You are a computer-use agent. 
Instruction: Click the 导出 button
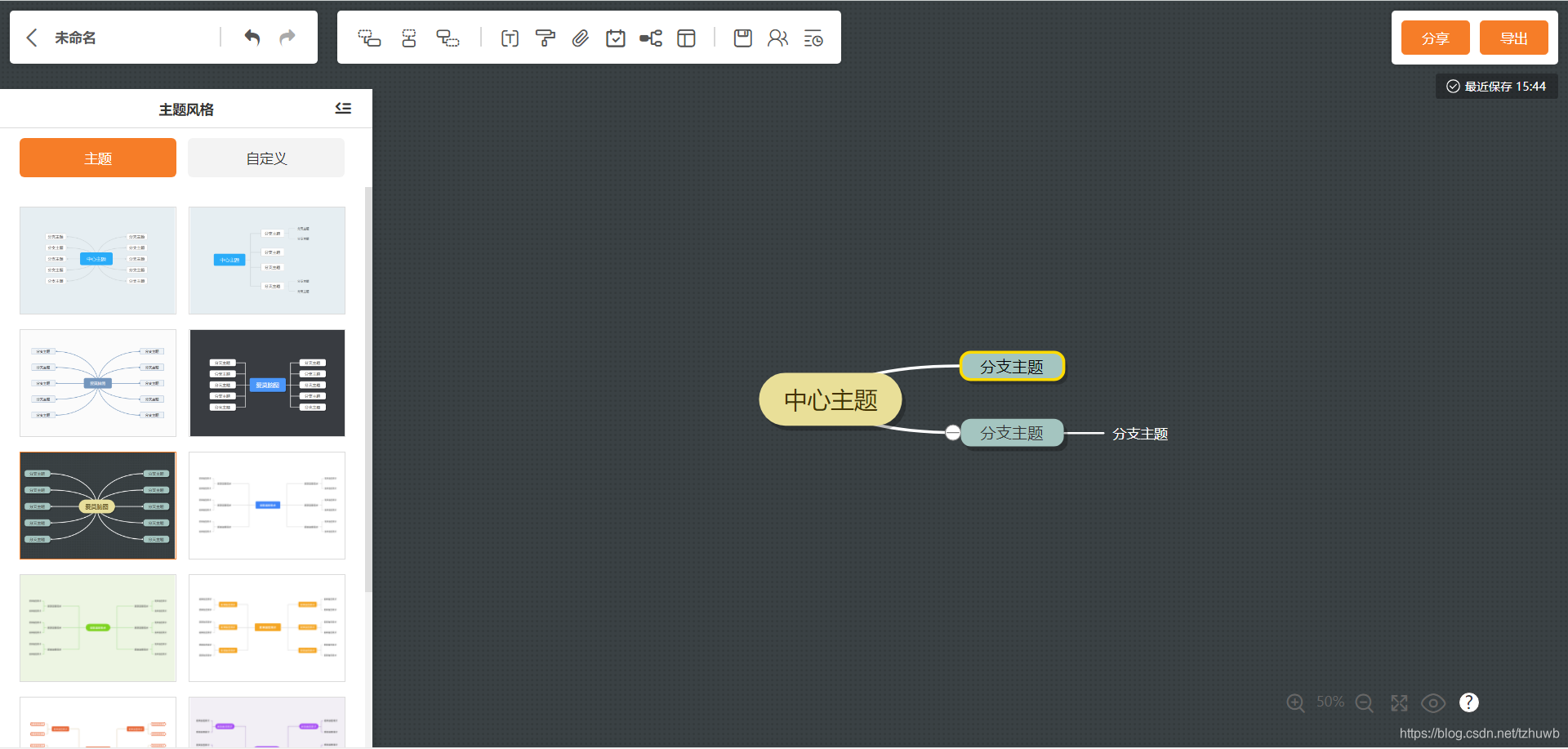(1513, 38)
